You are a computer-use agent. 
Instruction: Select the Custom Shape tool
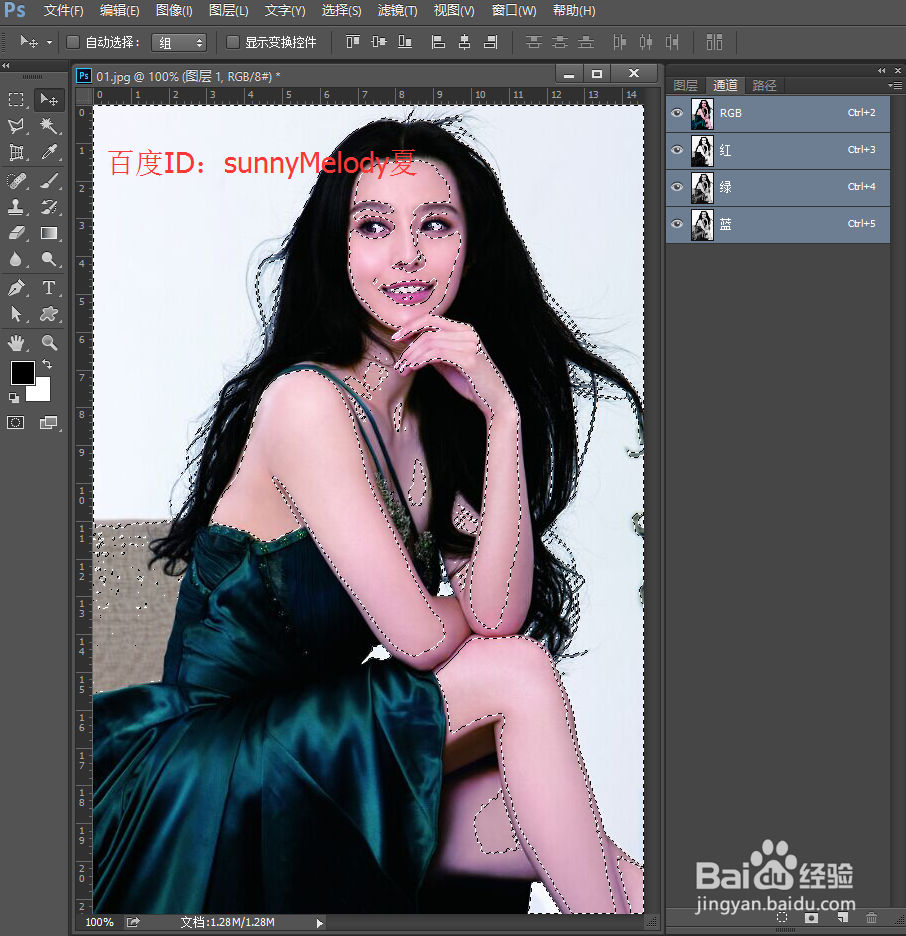(x=48, y=314)
